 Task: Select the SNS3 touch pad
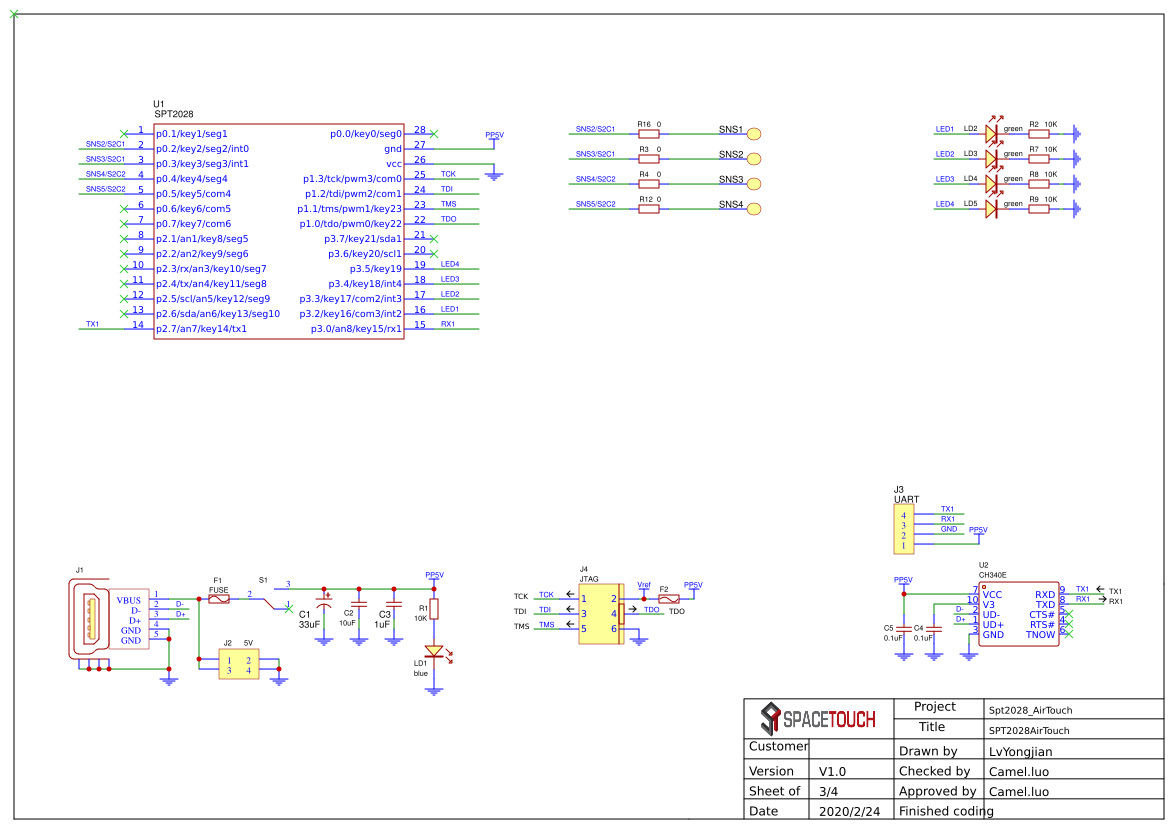tap(754, 183)
